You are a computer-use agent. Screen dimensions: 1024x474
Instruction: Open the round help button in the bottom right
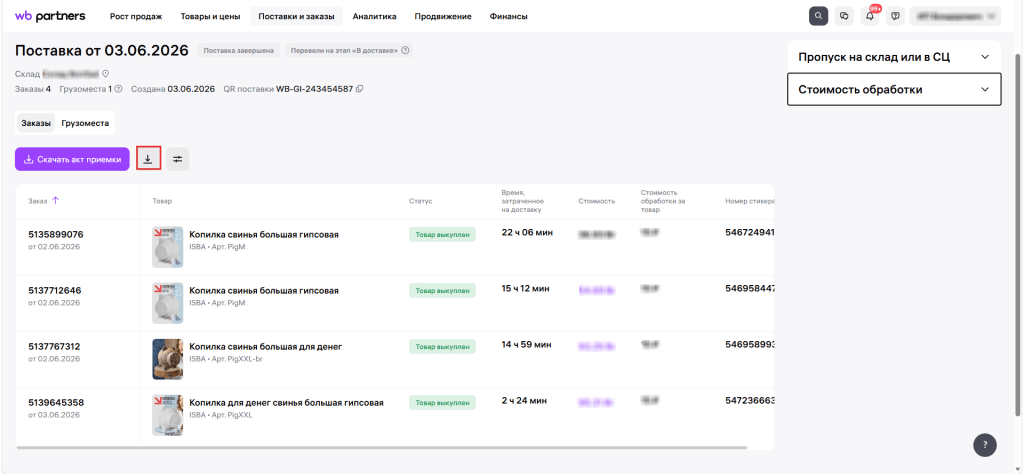985,445
